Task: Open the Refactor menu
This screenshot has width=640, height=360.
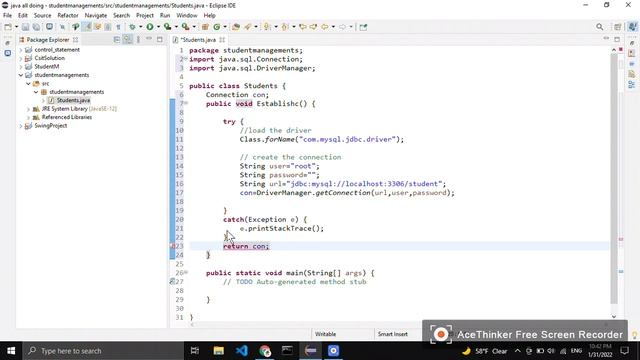Action: point(68,15)
